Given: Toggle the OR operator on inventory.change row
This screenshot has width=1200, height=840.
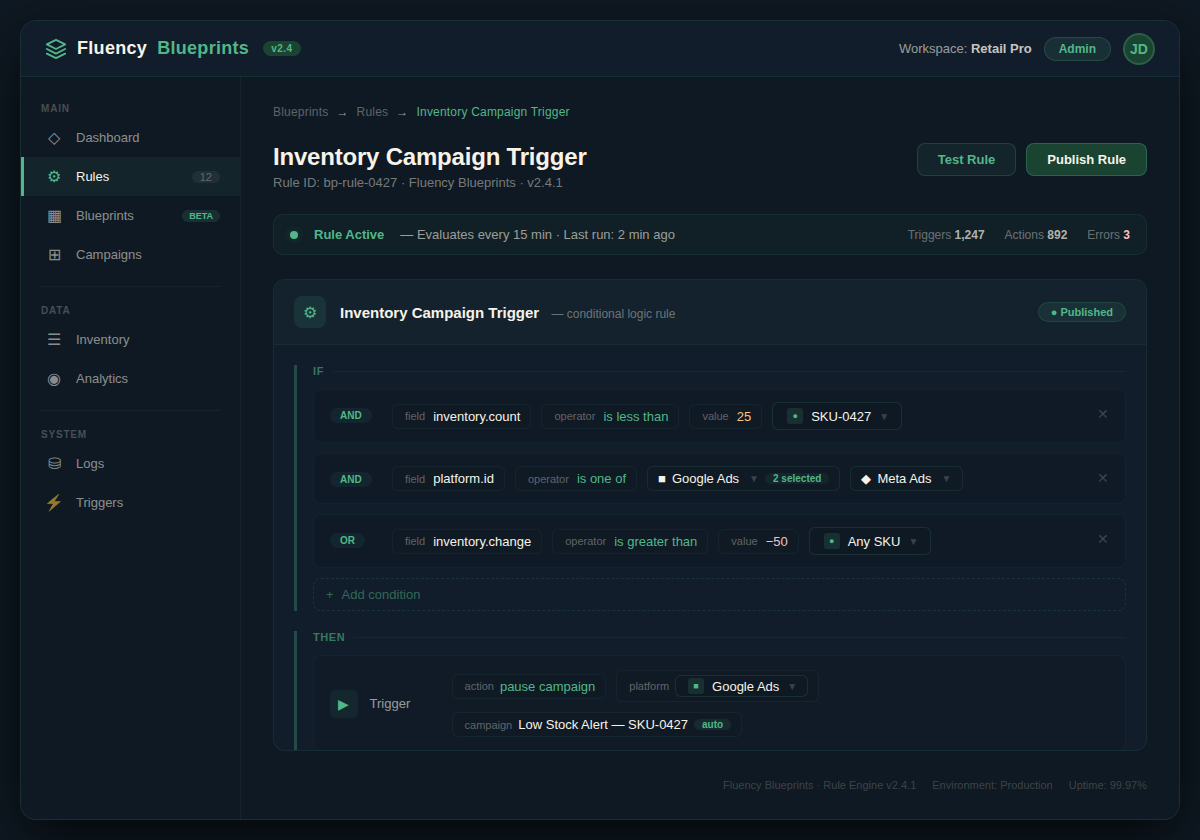Looking at the screenshot, I should point(347,540).
